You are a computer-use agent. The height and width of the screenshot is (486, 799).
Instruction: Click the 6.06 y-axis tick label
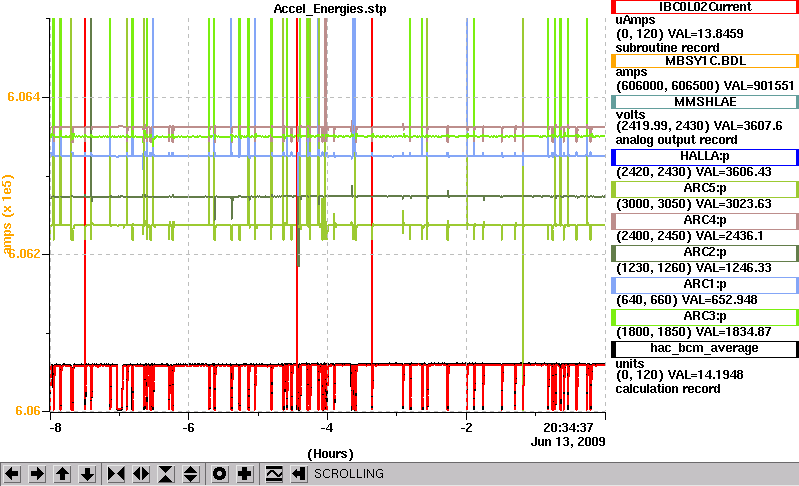tap(28, 411)
